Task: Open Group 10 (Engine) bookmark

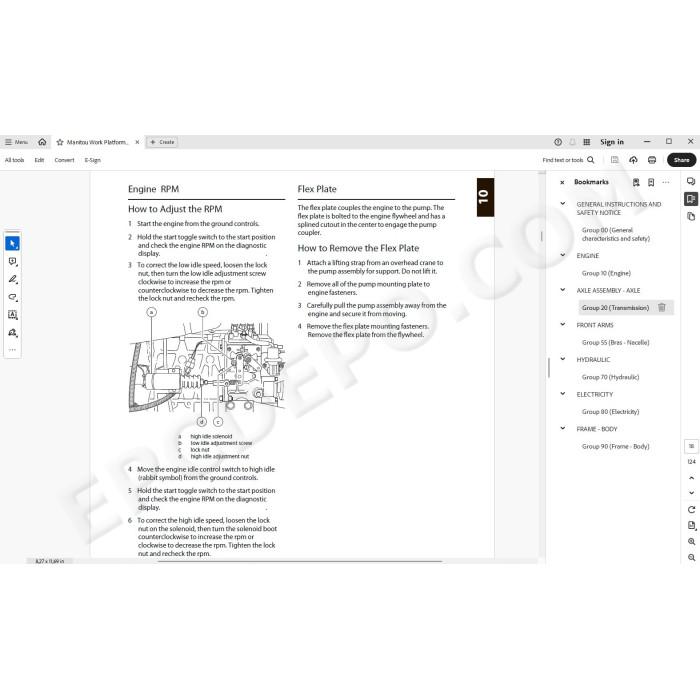Action: point(606,273)
